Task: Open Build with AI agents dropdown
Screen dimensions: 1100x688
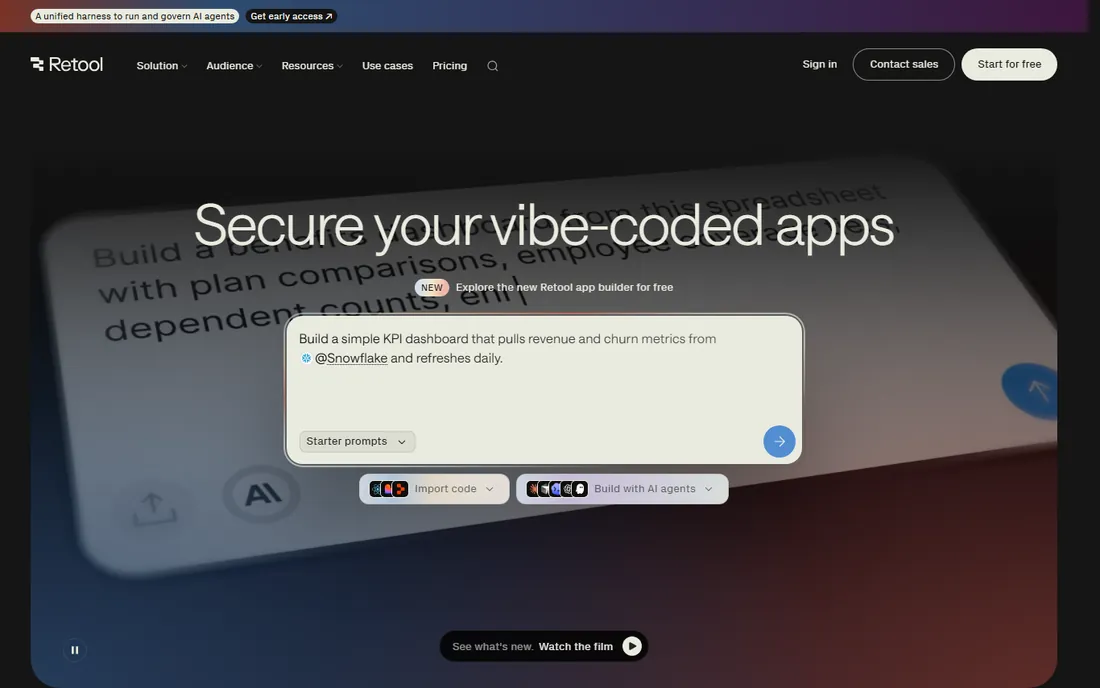Action: (622, 489)
